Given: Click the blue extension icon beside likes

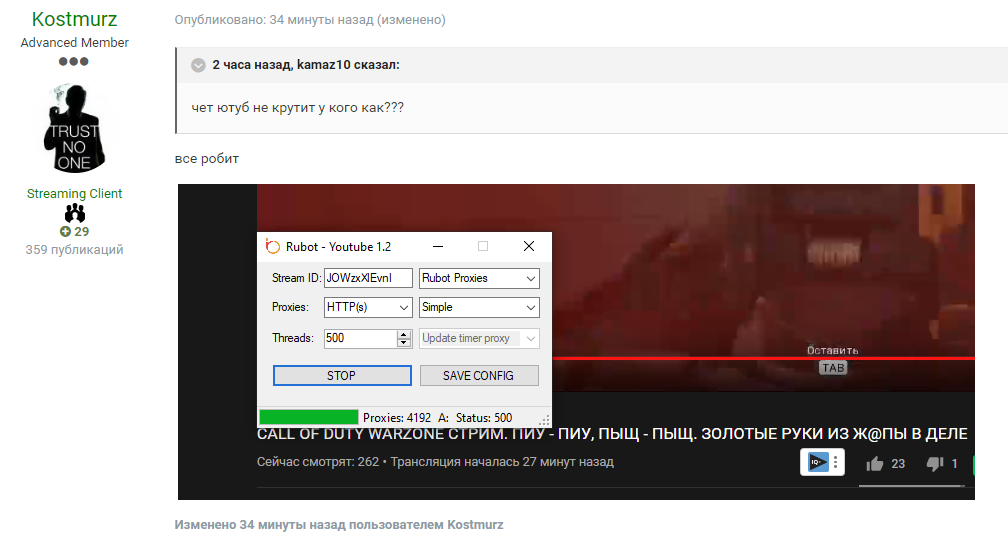Looking at the screenshot, I should [817, 462].
